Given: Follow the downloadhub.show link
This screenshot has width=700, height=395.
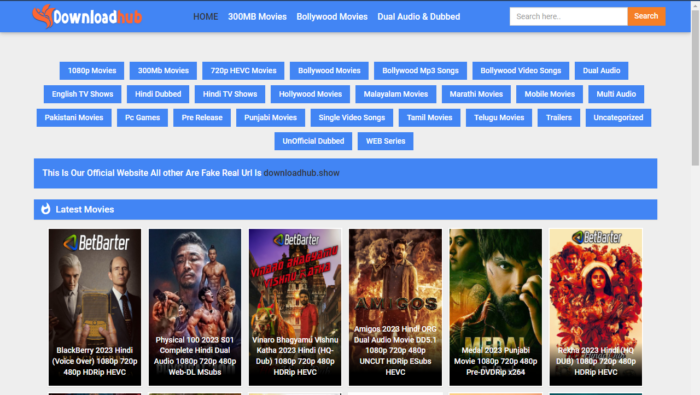Looking at the screenshot, I should pyautogui.click(x=301, y=173).
